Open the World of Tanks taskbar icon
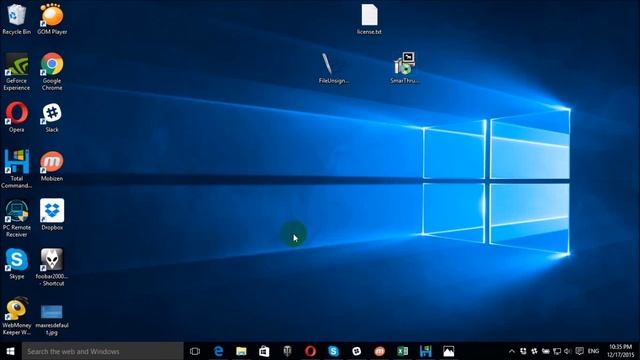The width and height of the screenshot is (640, 360). [287, 351]
